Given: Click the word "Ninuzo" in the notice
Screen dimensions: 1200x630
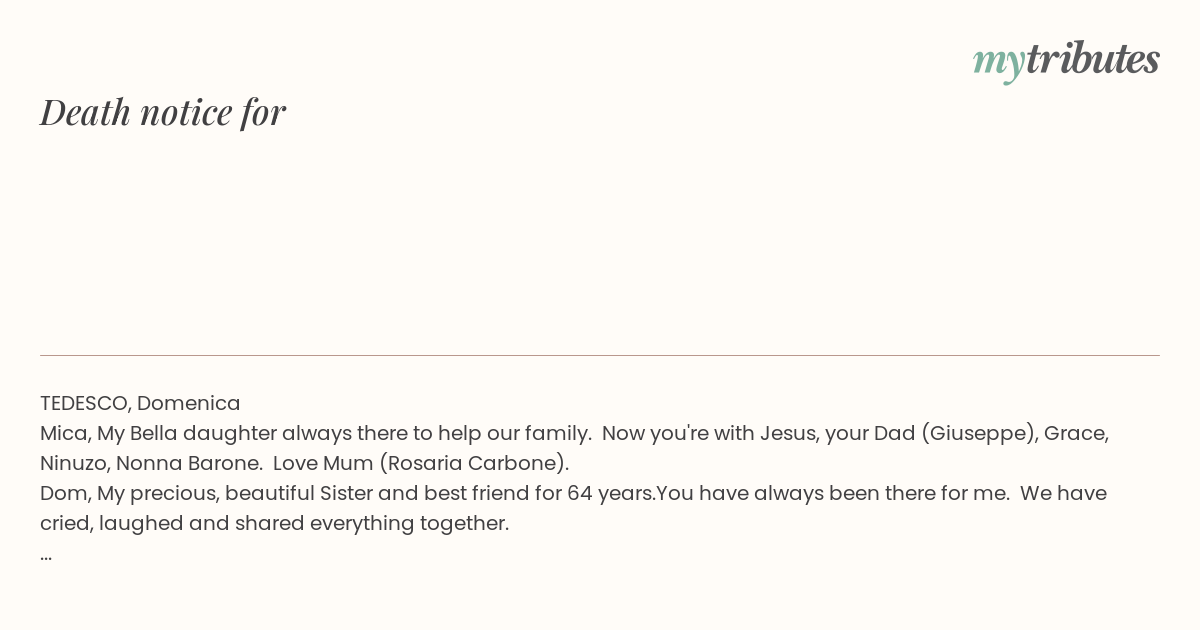Looking at the screenshot, I should (75, 463).
